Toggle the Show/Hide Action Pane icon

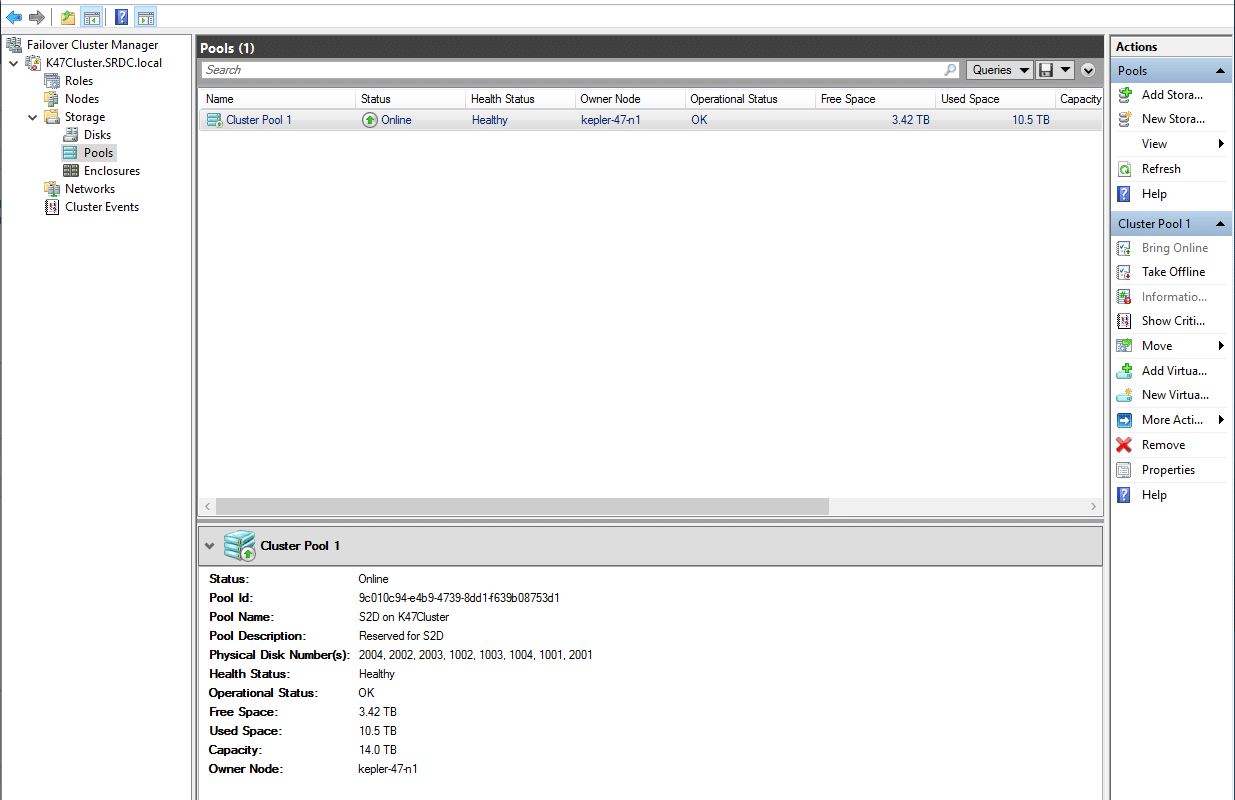pyautogui.click(x=146, y=17)
